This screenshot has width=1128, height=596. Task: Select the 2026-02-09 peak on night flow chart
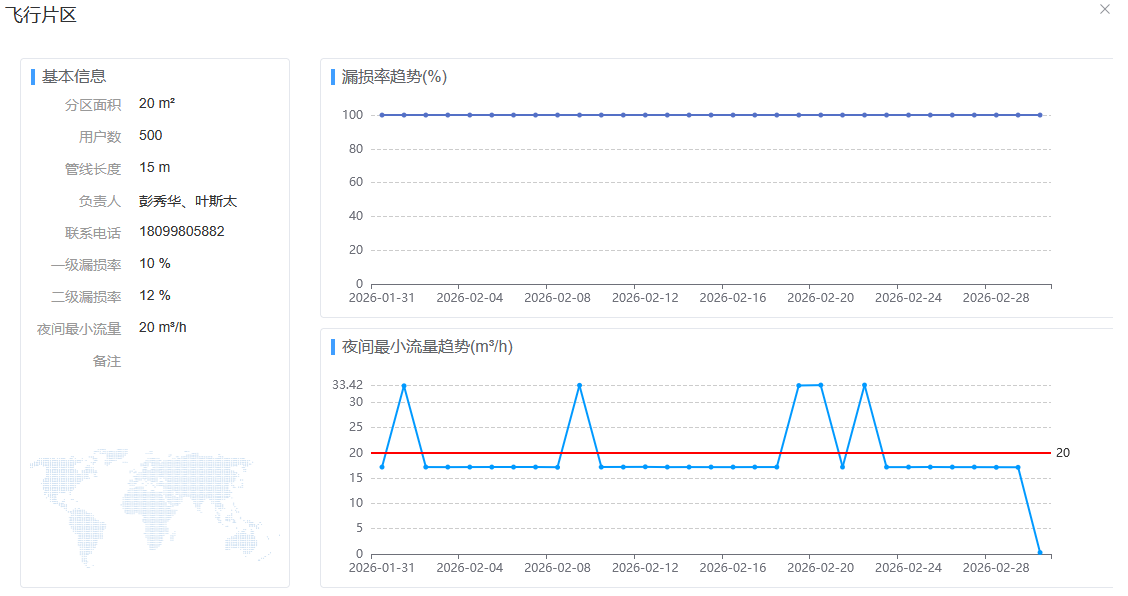click(x=579, y=385)
